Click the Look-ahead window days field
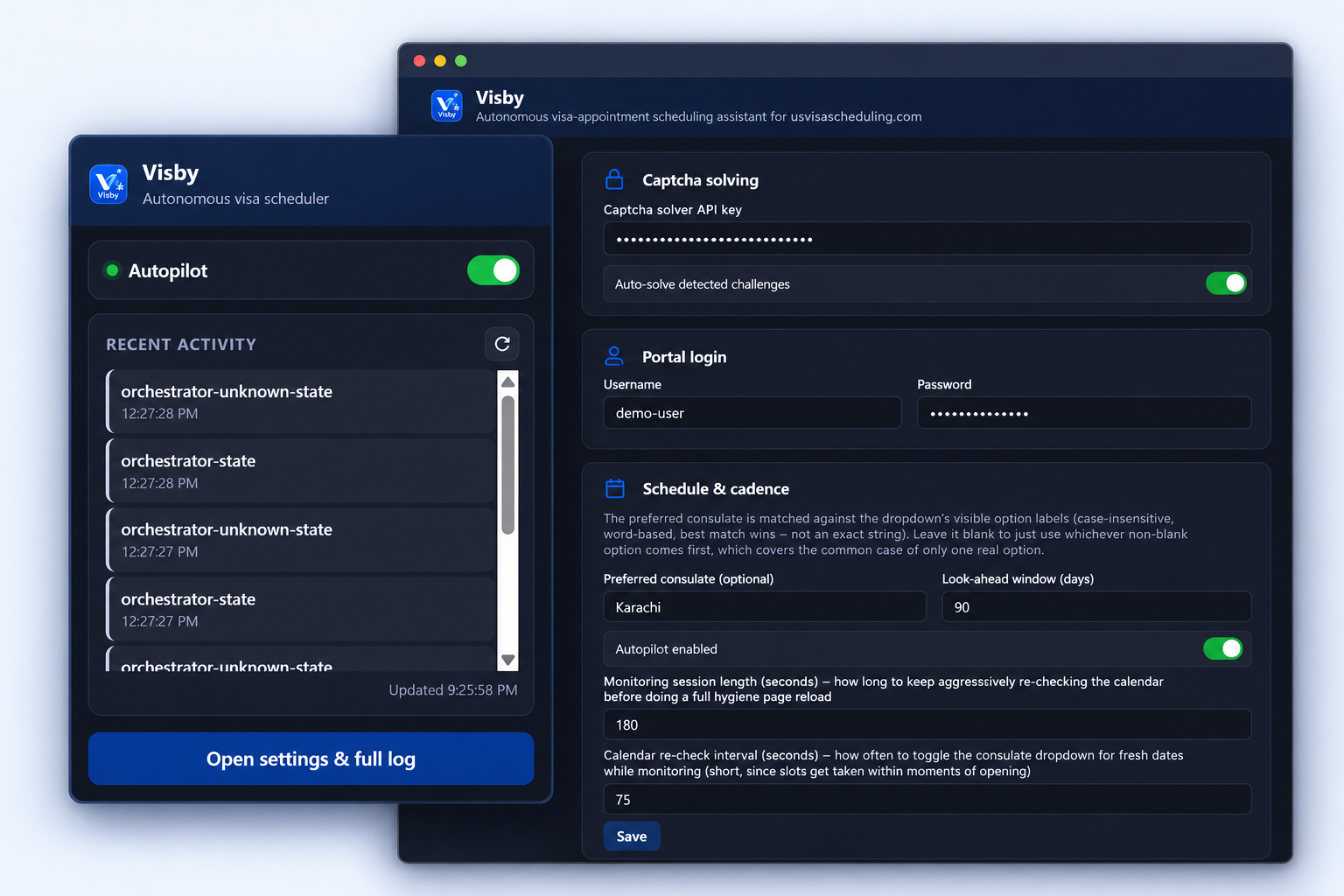Image resolution: width=1344 pixels, height=896 pixels. [x=1096, y=606]
